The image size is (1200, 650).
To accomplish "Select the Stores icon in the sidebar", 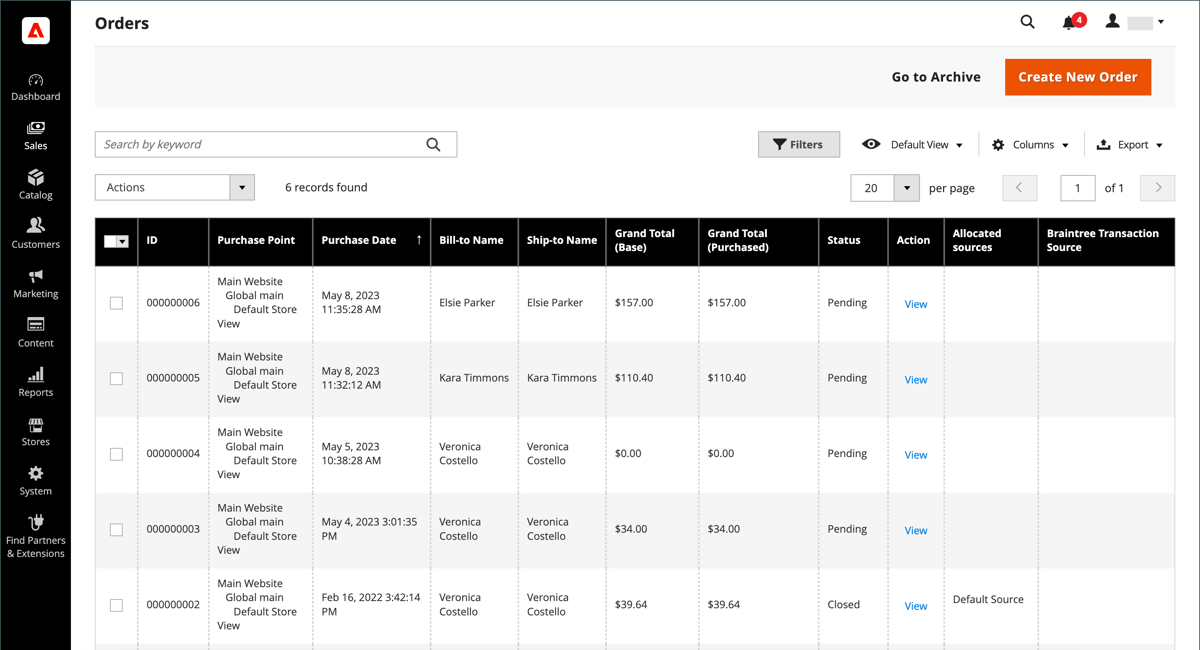I will coord(35,430).
